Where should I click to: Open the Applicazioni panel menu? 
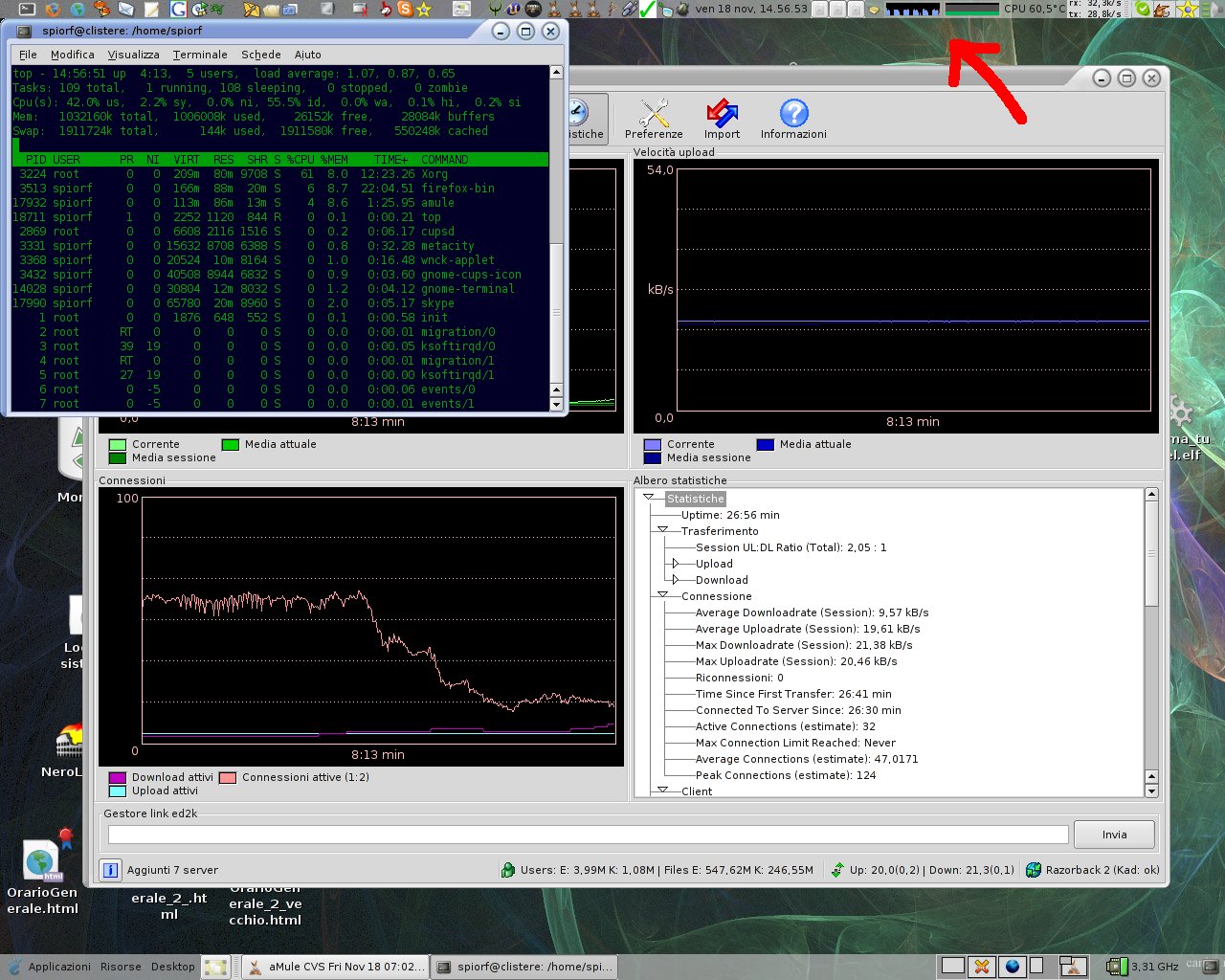[58, 967]
